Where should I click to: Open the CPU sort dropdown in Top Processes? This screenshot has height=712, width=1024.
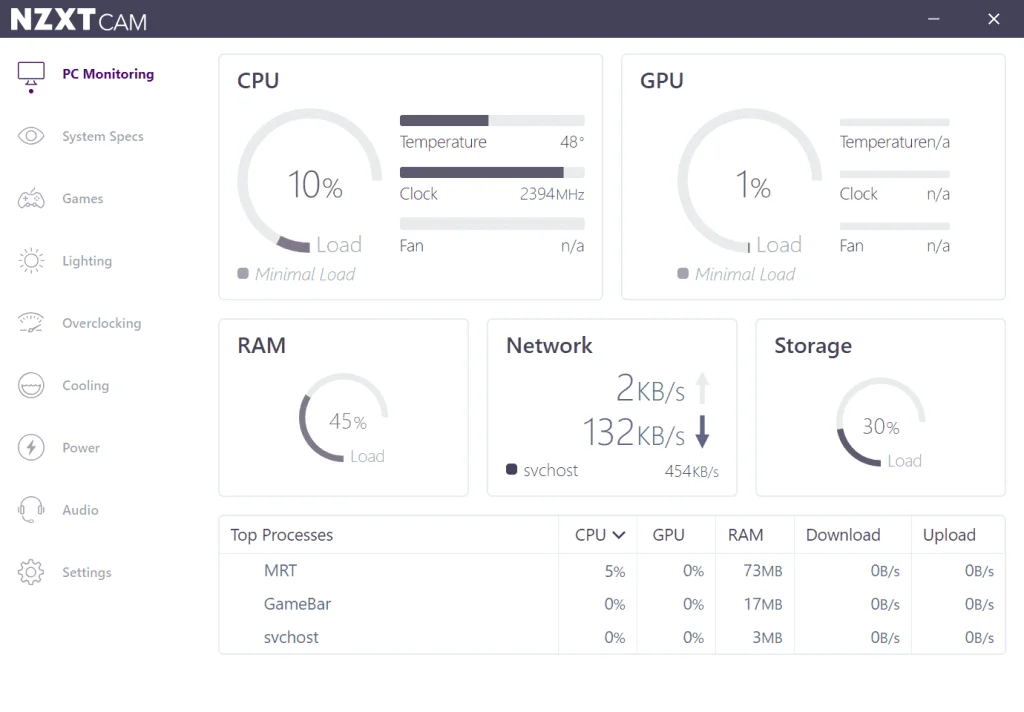(x=598, y=535)
